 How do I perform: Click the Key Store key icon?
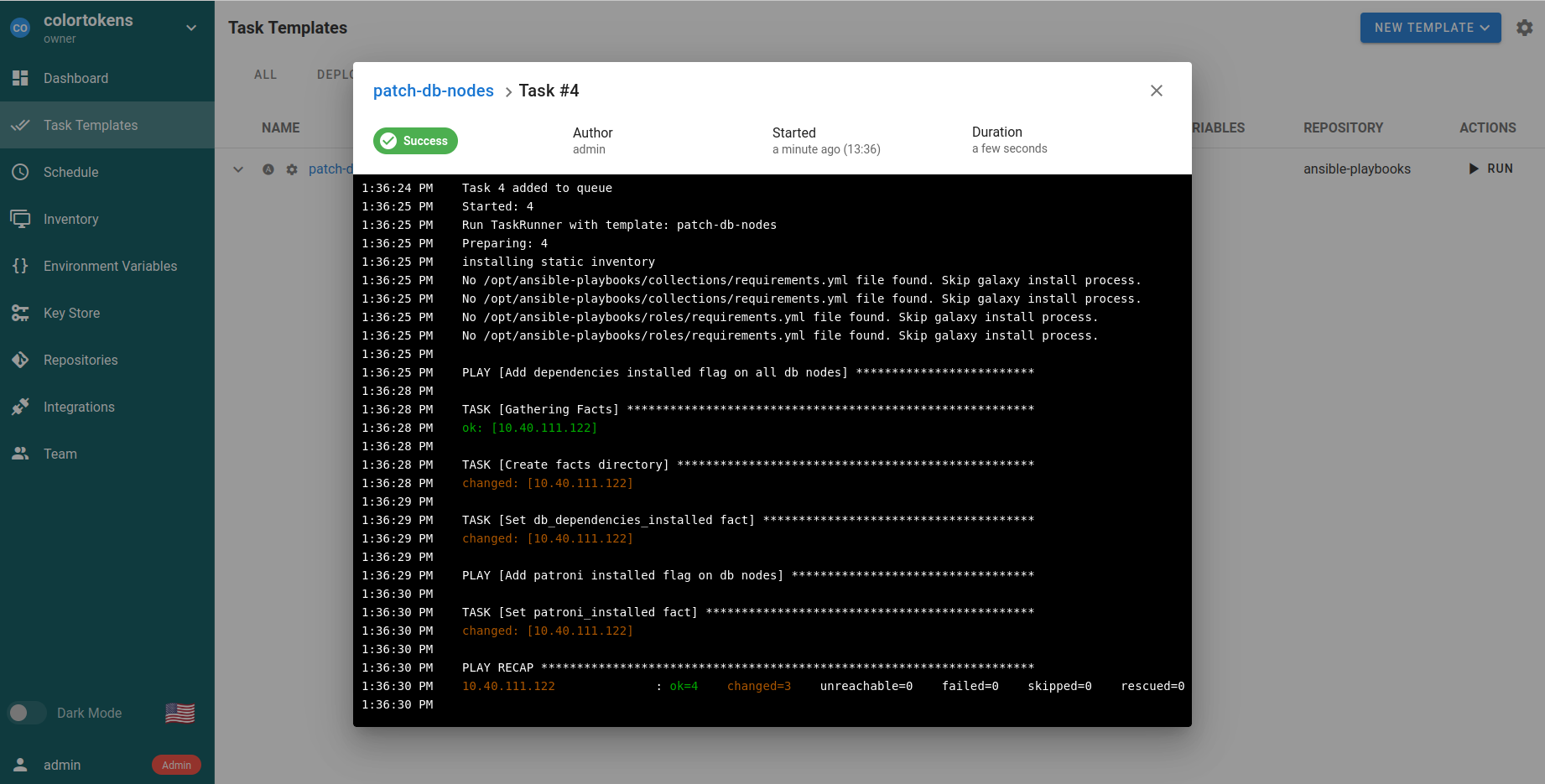(20, 313)
